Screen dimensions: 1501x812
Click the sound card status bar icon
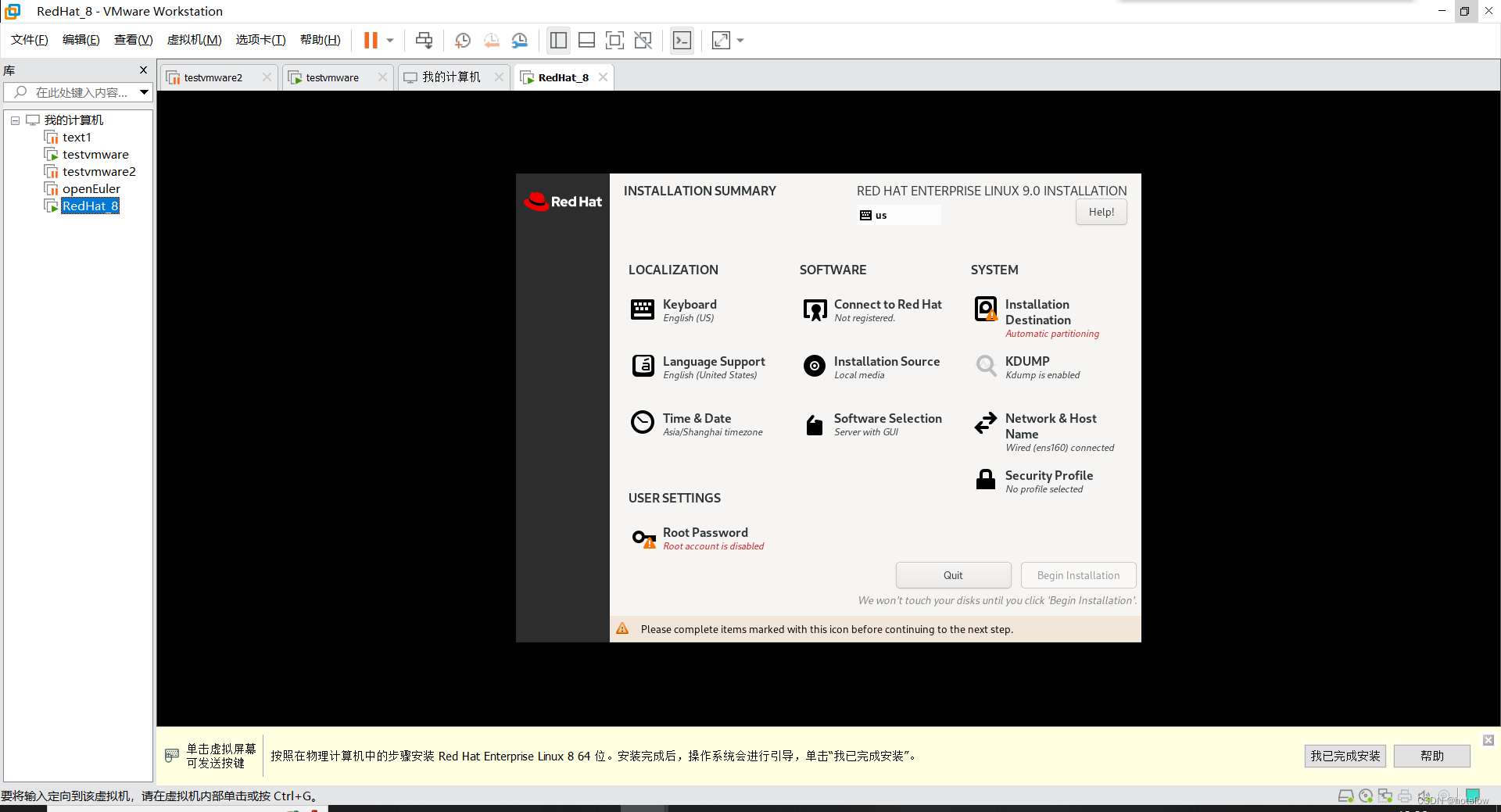point(1424,796)
